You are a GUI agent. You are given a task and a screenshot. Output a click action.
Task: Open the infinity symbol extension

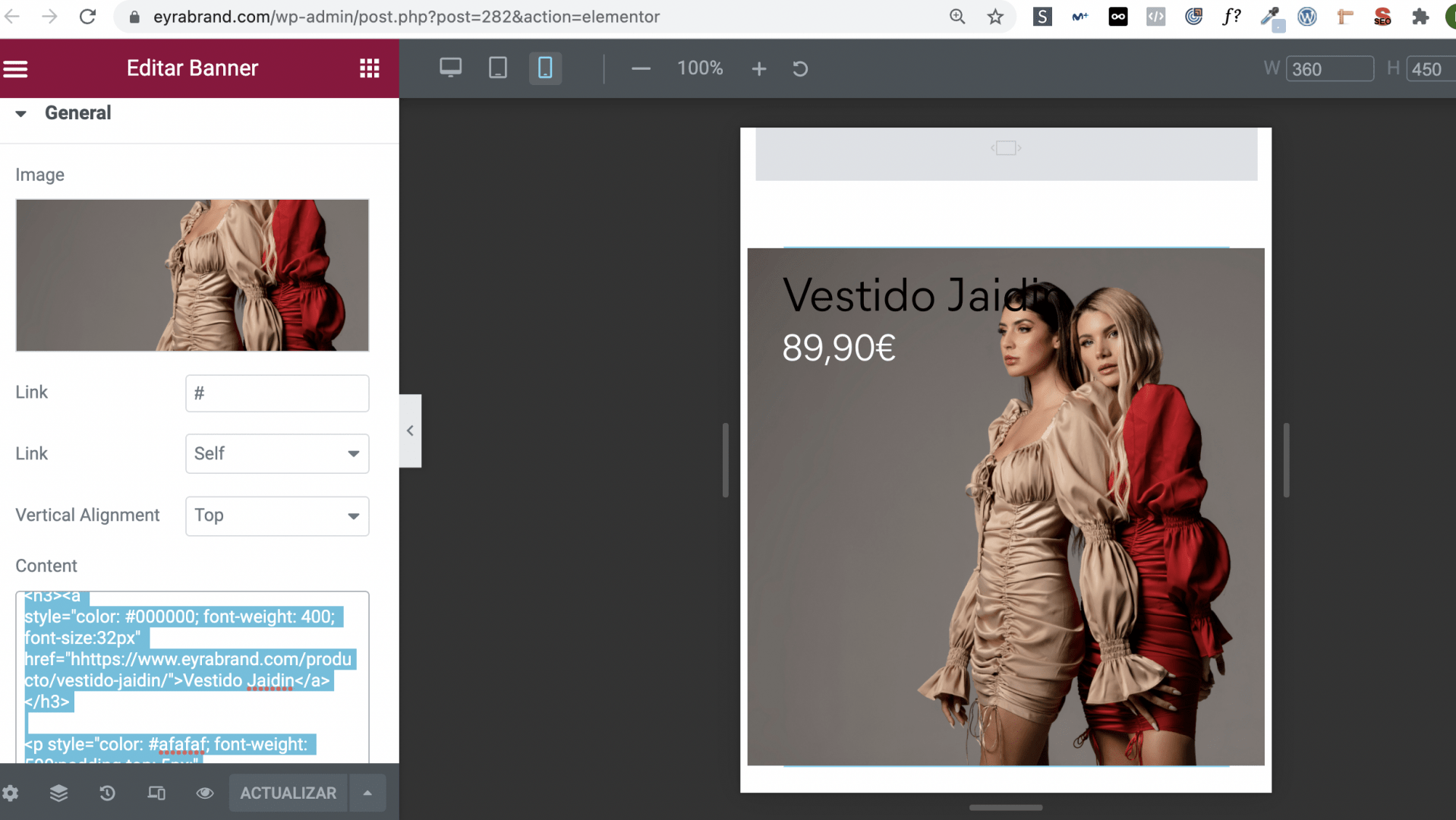(x=1118, y=17)
